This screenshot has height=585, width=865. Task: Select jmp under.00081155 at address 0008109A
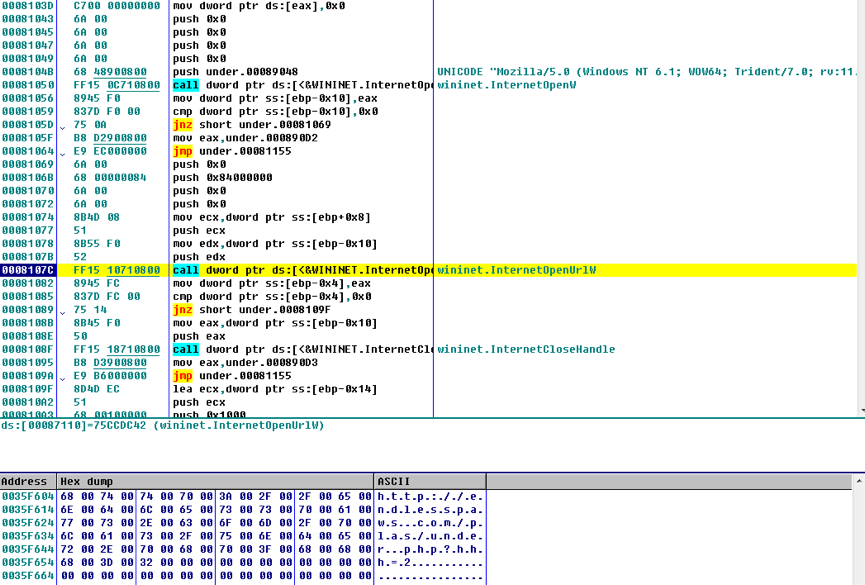[232, 376]
